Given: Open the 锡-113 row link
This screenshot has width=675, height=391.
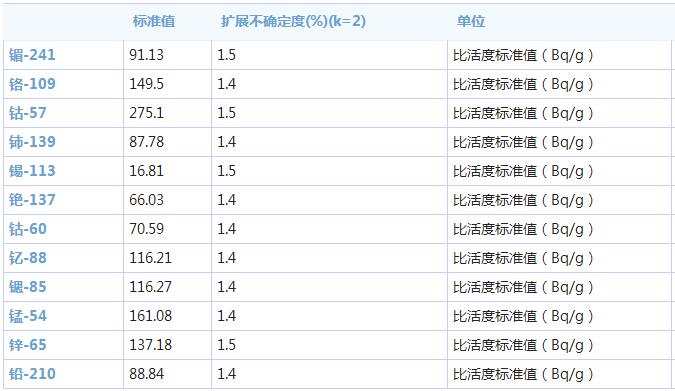Looking at the screenshot, I should click(x=32, y=171).
